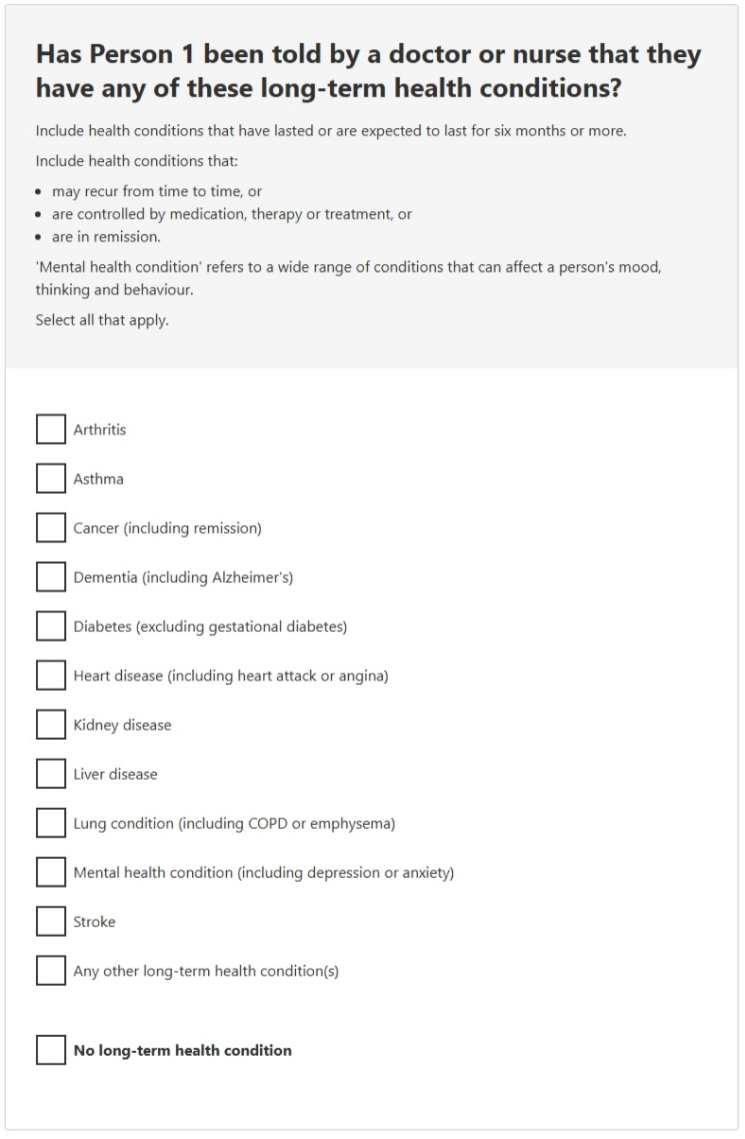745x1139 pixels.
Task: Check No long-term health condition
Action: click(49, 1050)
